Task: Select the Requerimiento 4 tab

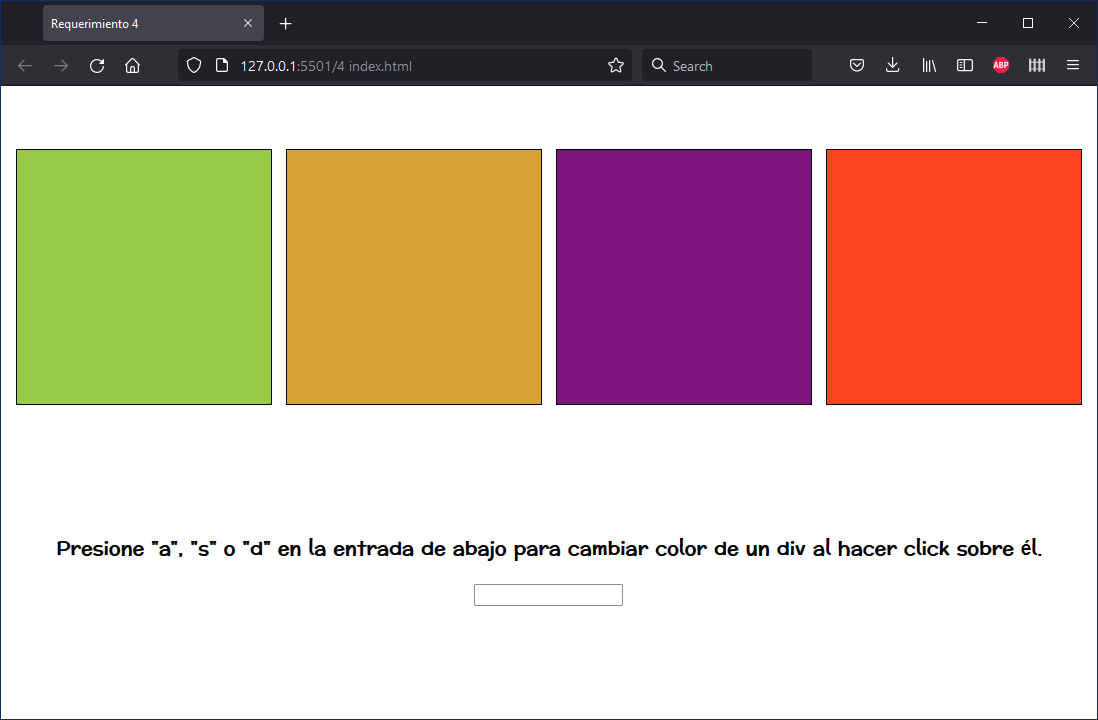Action: tap(140, 22)
